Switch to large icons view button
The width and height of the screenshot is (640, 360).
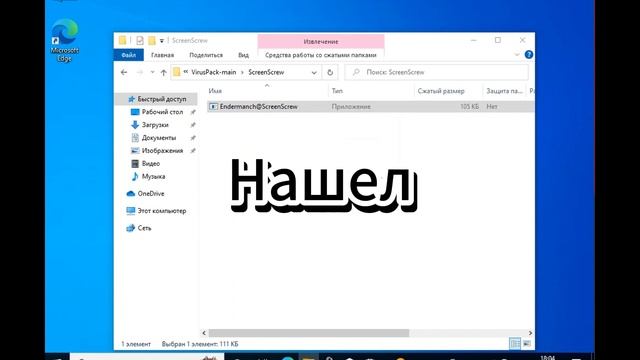527,344
